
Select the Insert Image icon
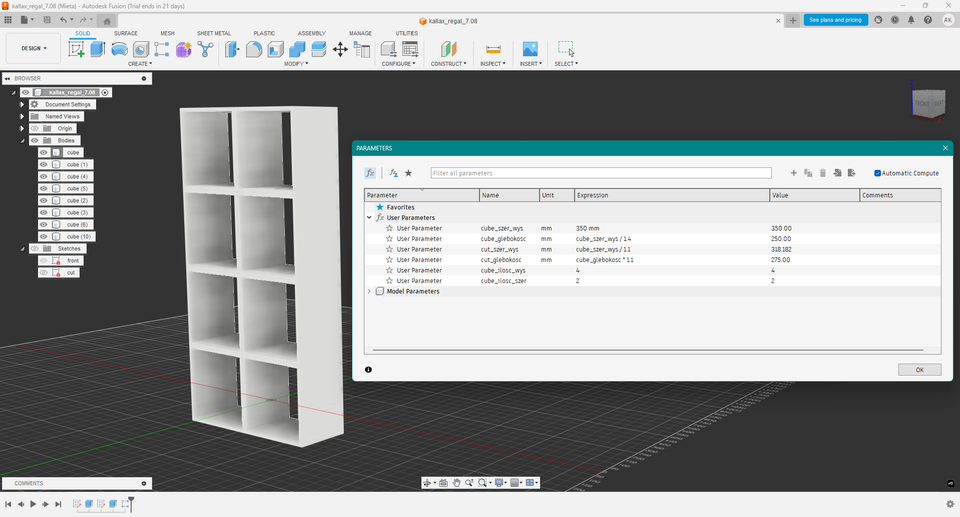point(530,50)
